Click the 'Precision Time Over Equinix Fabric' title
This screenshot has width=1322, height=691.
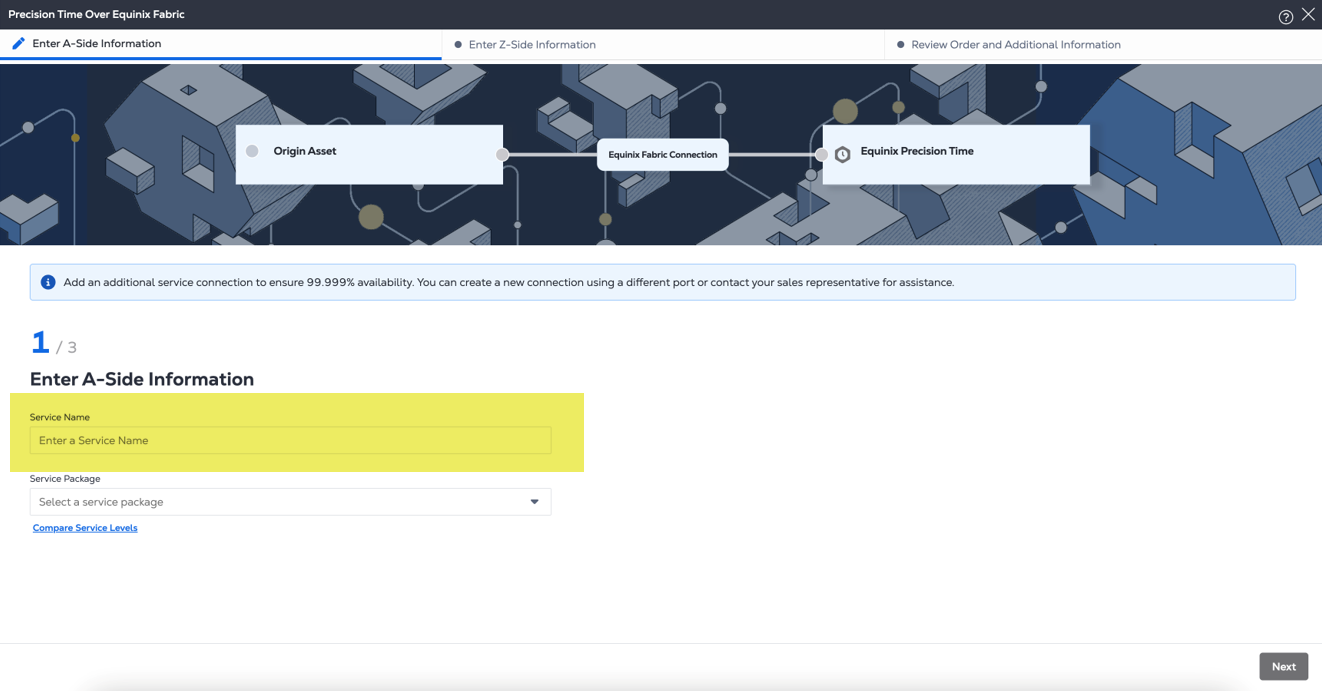pos(96,15)
